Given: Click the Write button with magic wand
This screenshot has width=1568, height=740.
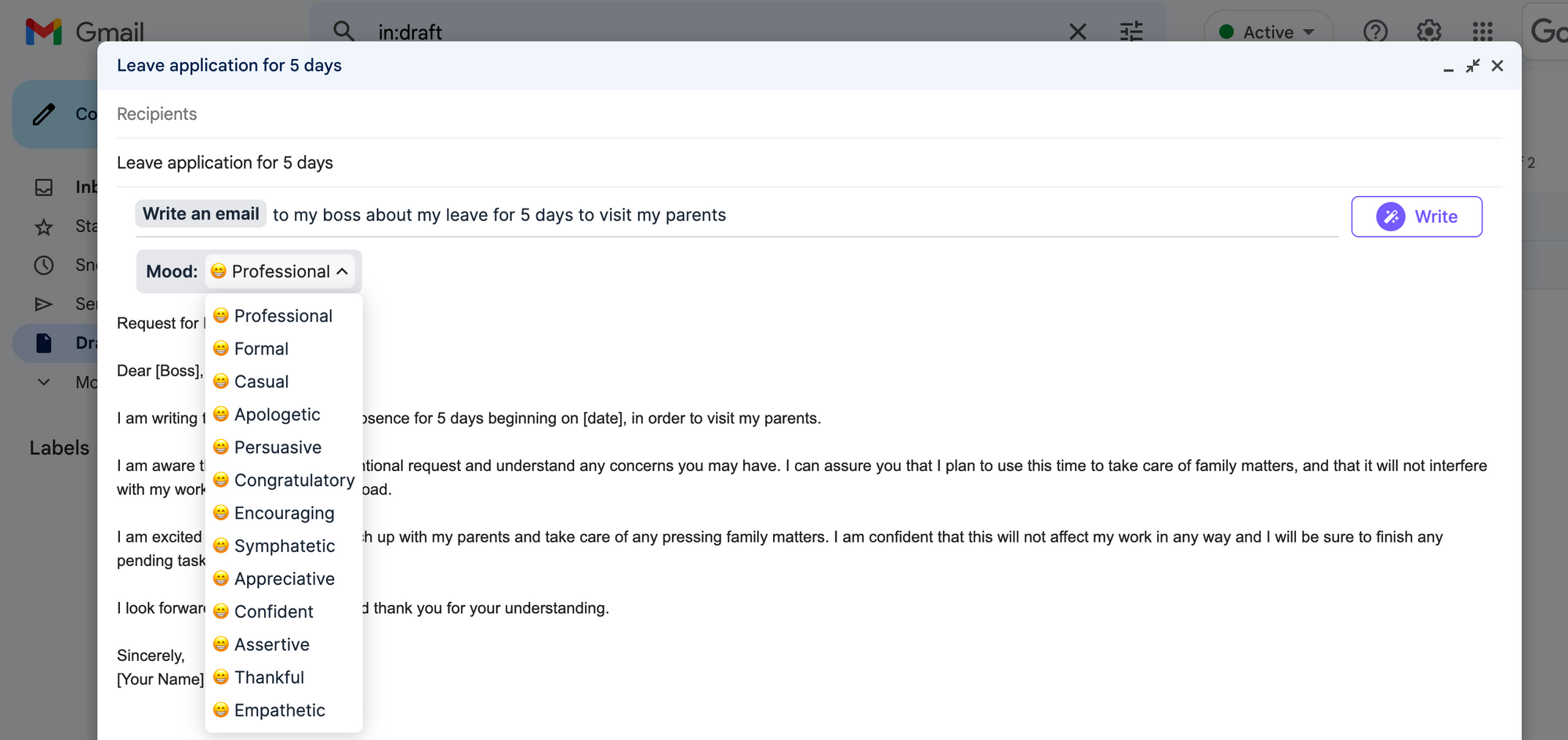Looking at the screenshot, I should point(1416,216).
